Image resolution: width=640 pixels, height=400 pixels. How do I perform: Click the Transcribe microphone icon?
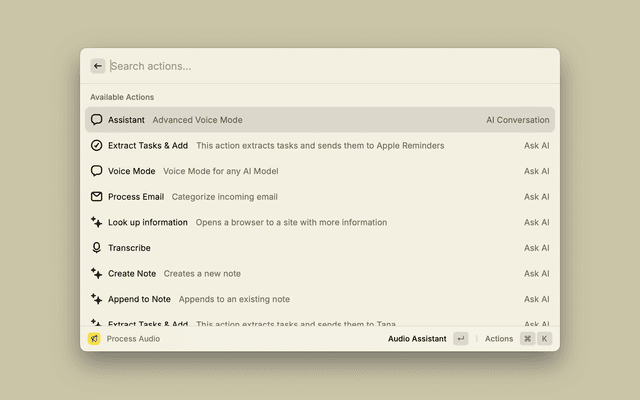coord(97,248)
